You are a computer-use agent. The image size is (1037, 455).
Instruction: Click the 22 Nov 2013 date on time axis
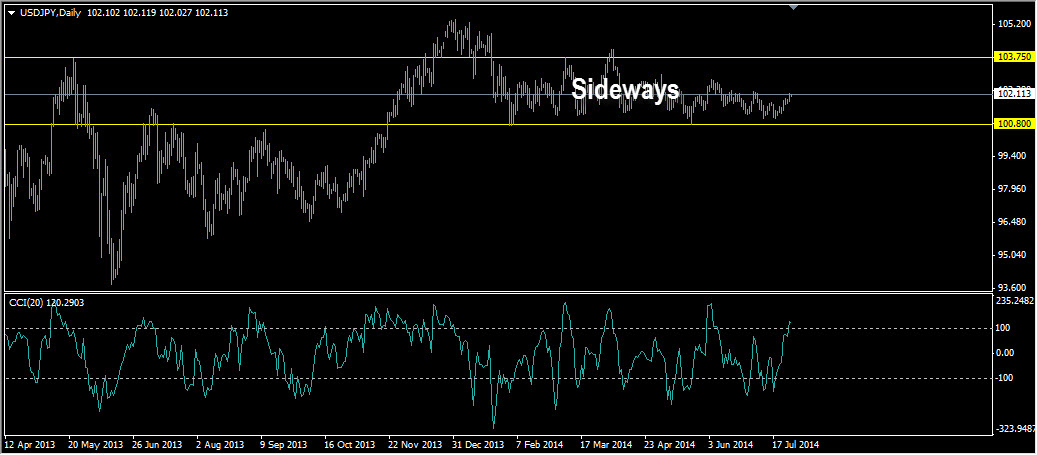[x=415, y=444]
